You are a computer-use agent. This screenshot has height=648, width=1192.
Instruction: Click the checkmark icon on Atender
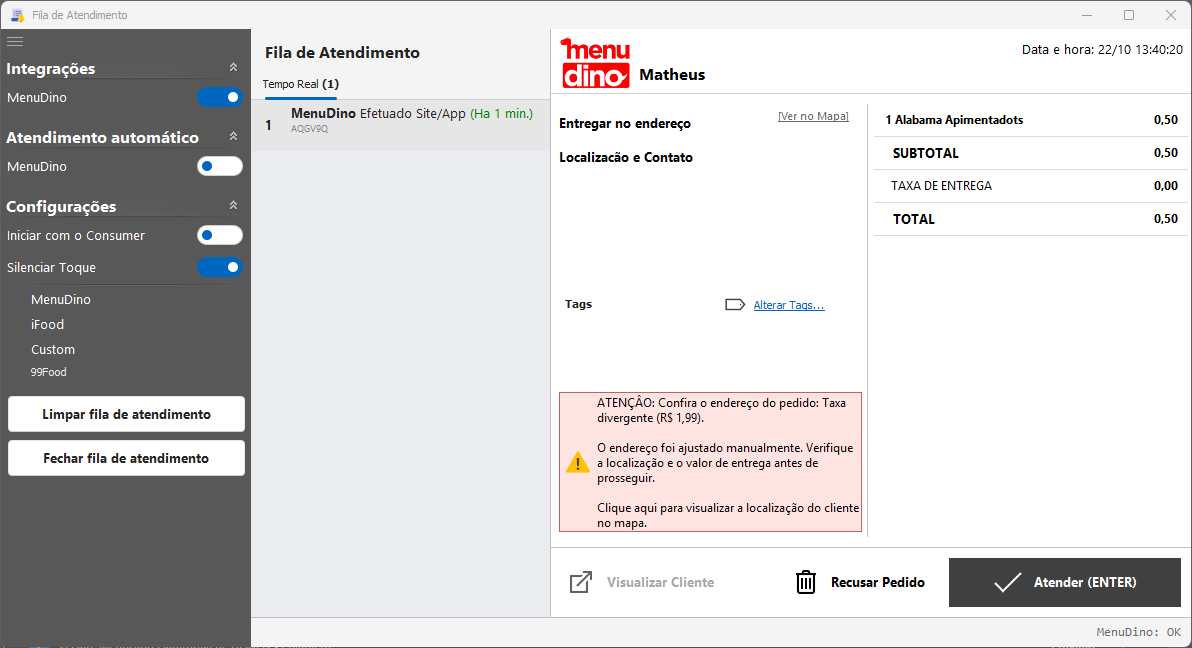pos(1007,582)
